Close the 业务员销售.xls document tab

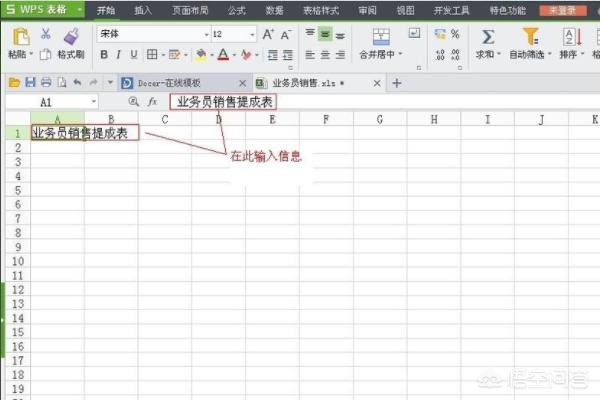click(377, 83)
